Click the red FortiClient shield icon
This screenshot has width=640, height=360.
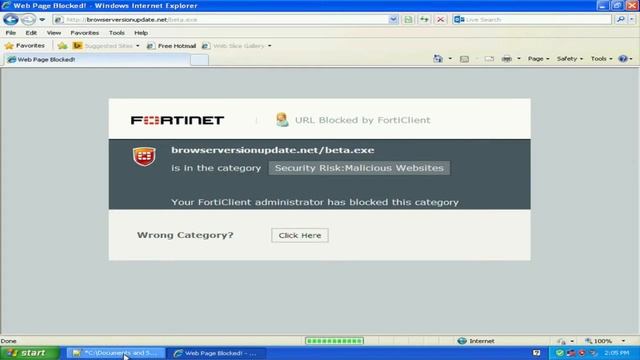[x=144, y=156]
